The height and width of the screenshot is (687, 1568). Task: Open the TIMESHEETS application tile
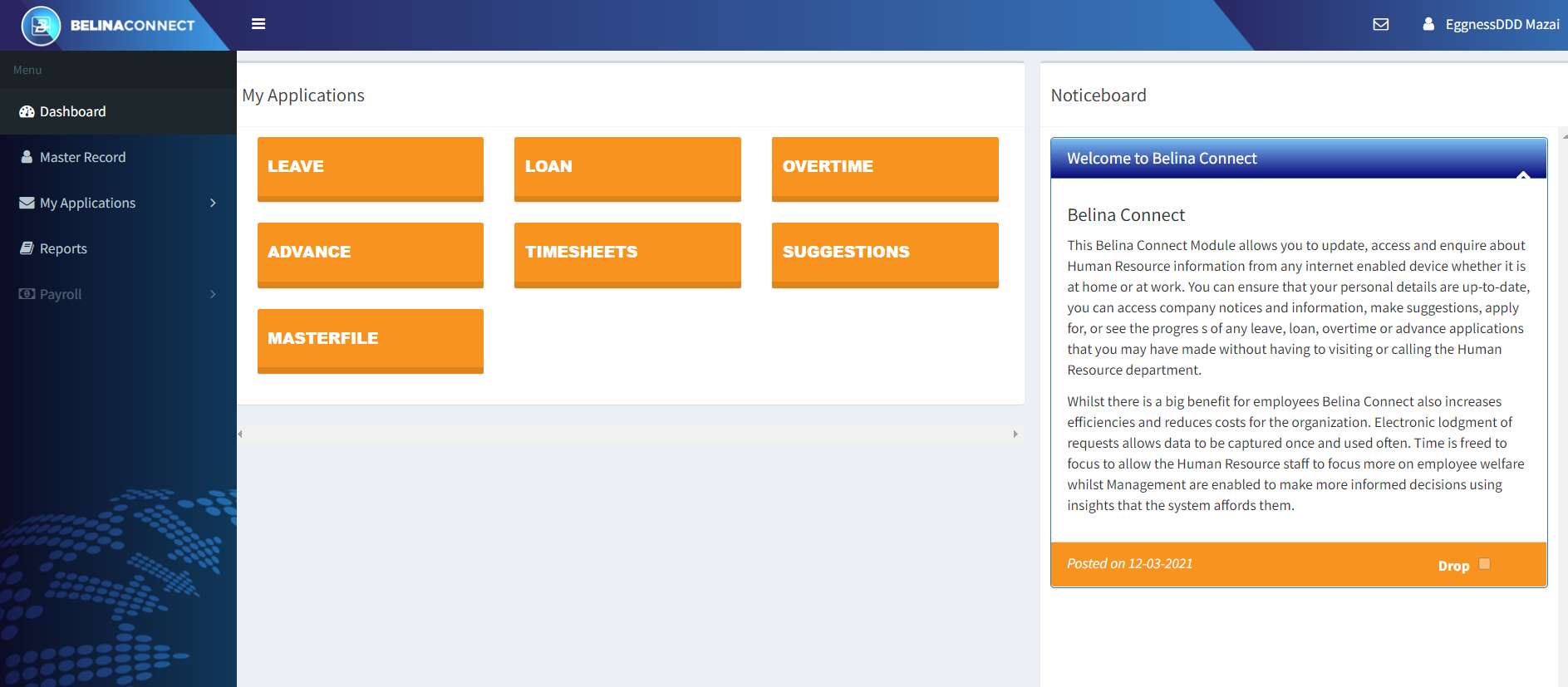(x=627, y=255)
